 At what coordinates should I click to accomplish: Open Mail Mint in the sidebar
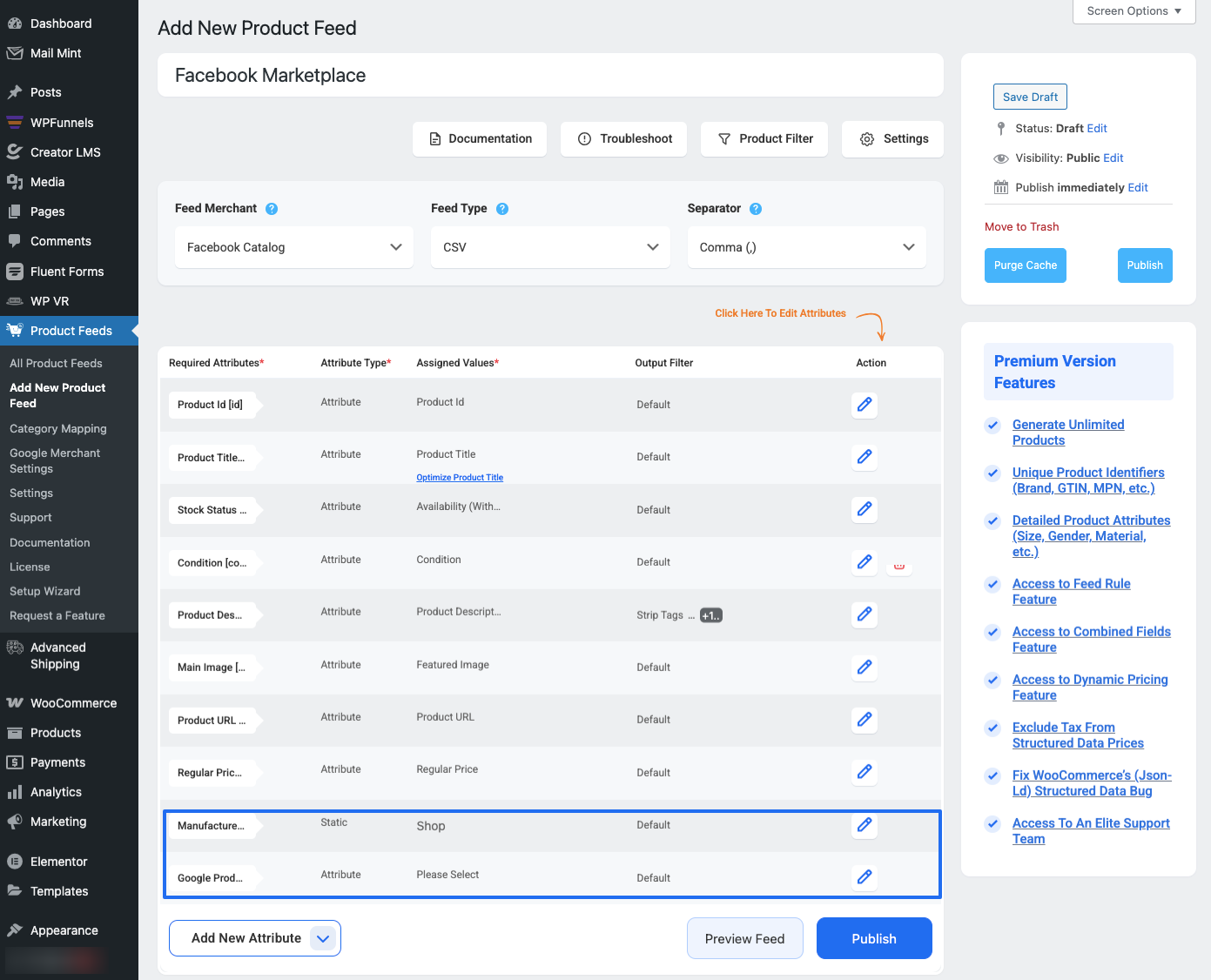[x=54, y=53]
